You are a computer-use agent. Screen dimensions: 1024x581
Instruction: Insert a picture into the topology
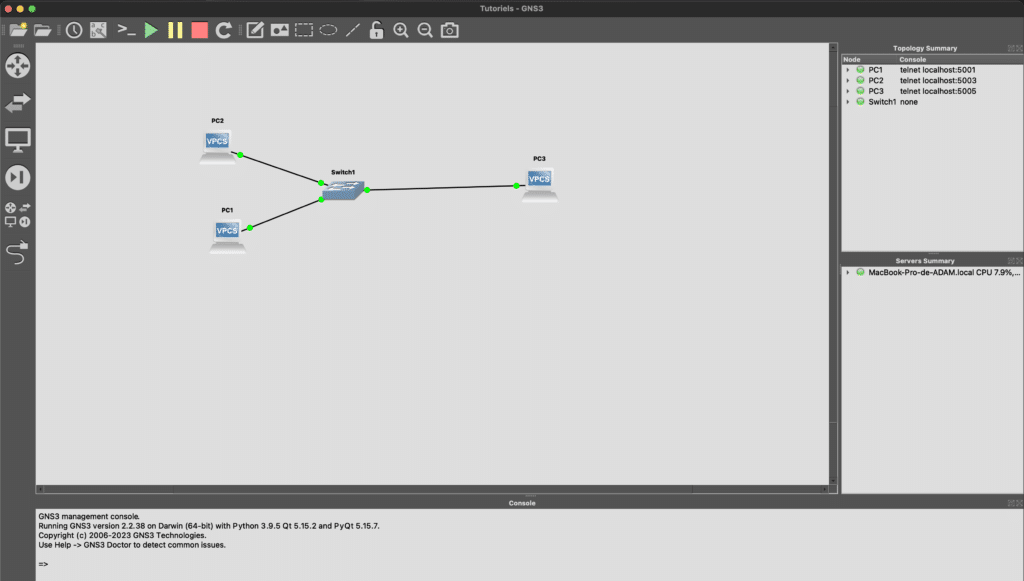pos(280,30)
